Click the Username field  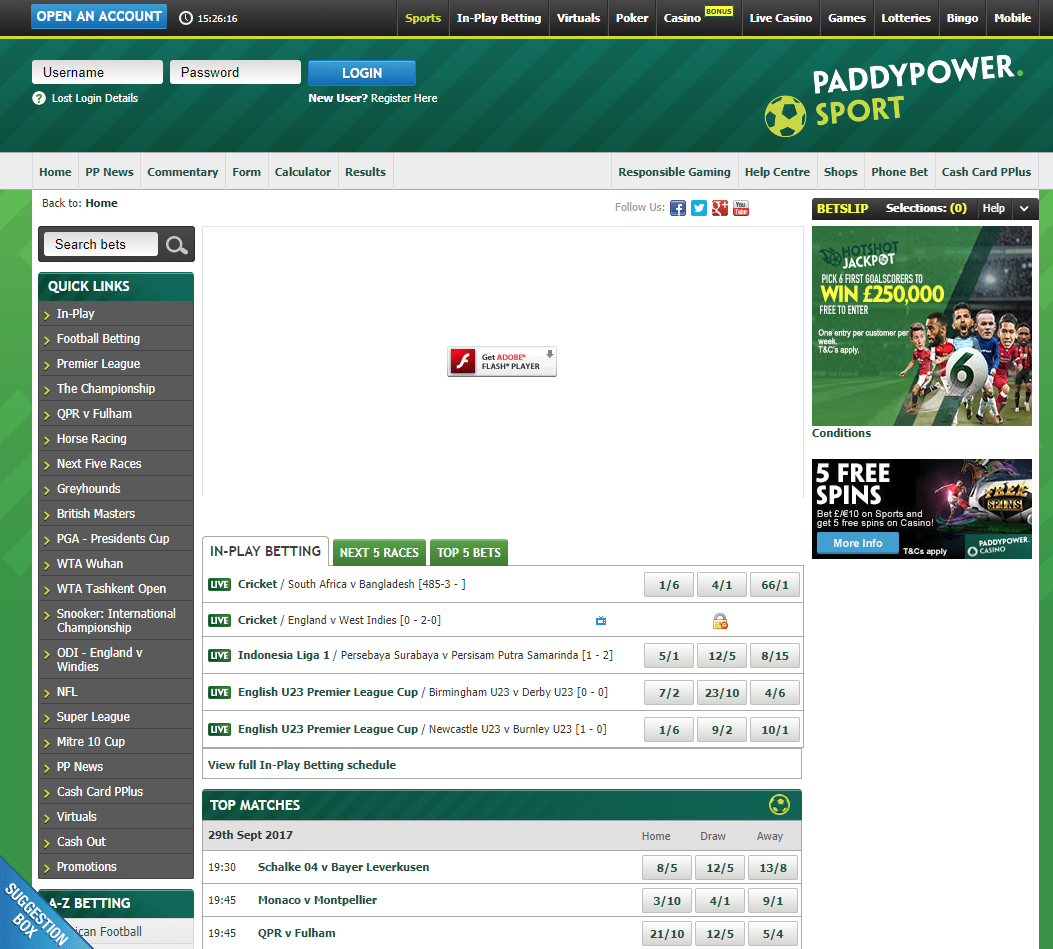point(97,72)
